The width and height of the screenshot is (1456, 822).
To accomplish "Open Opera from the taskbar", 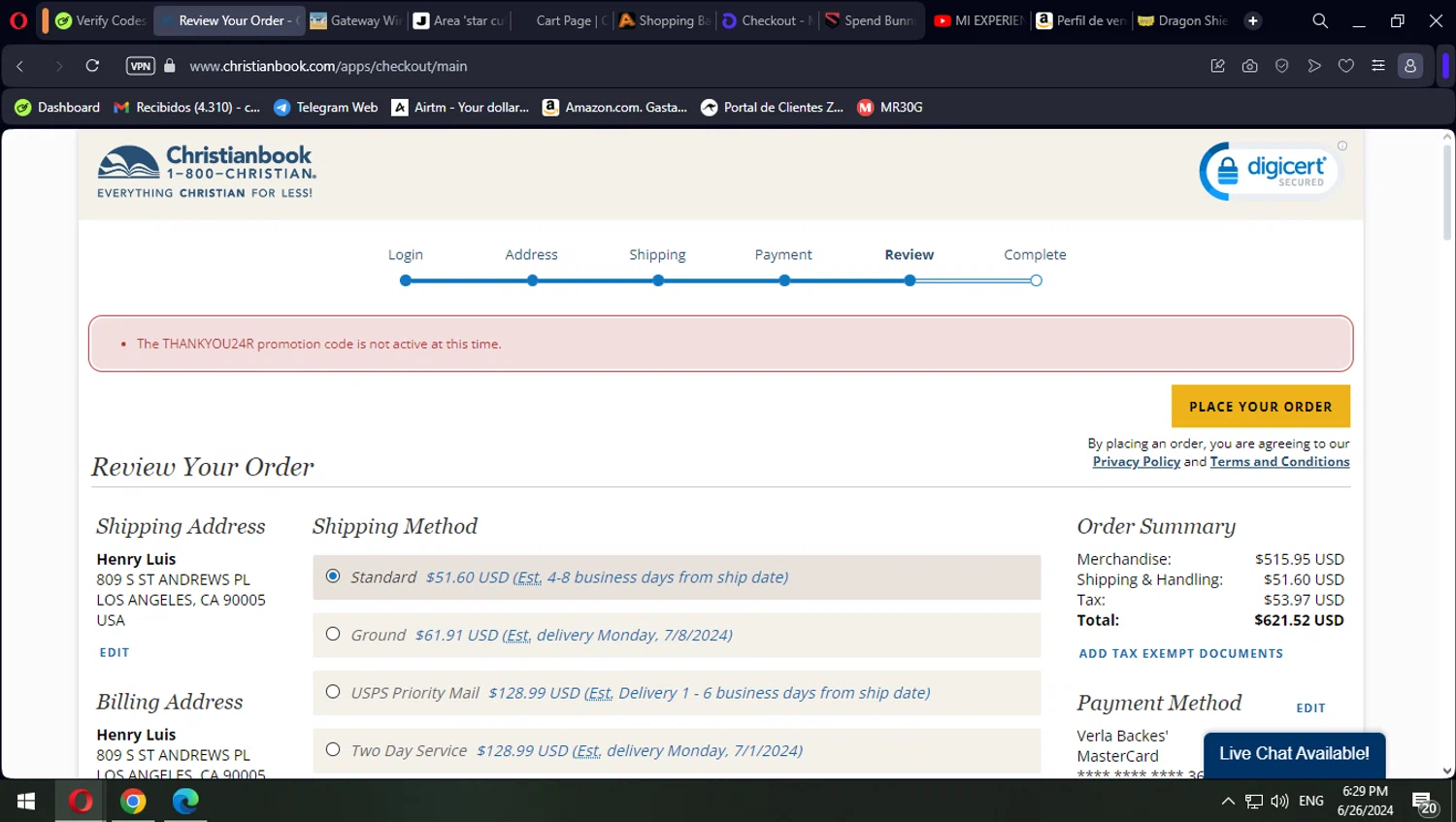I will tap(80, 802).
